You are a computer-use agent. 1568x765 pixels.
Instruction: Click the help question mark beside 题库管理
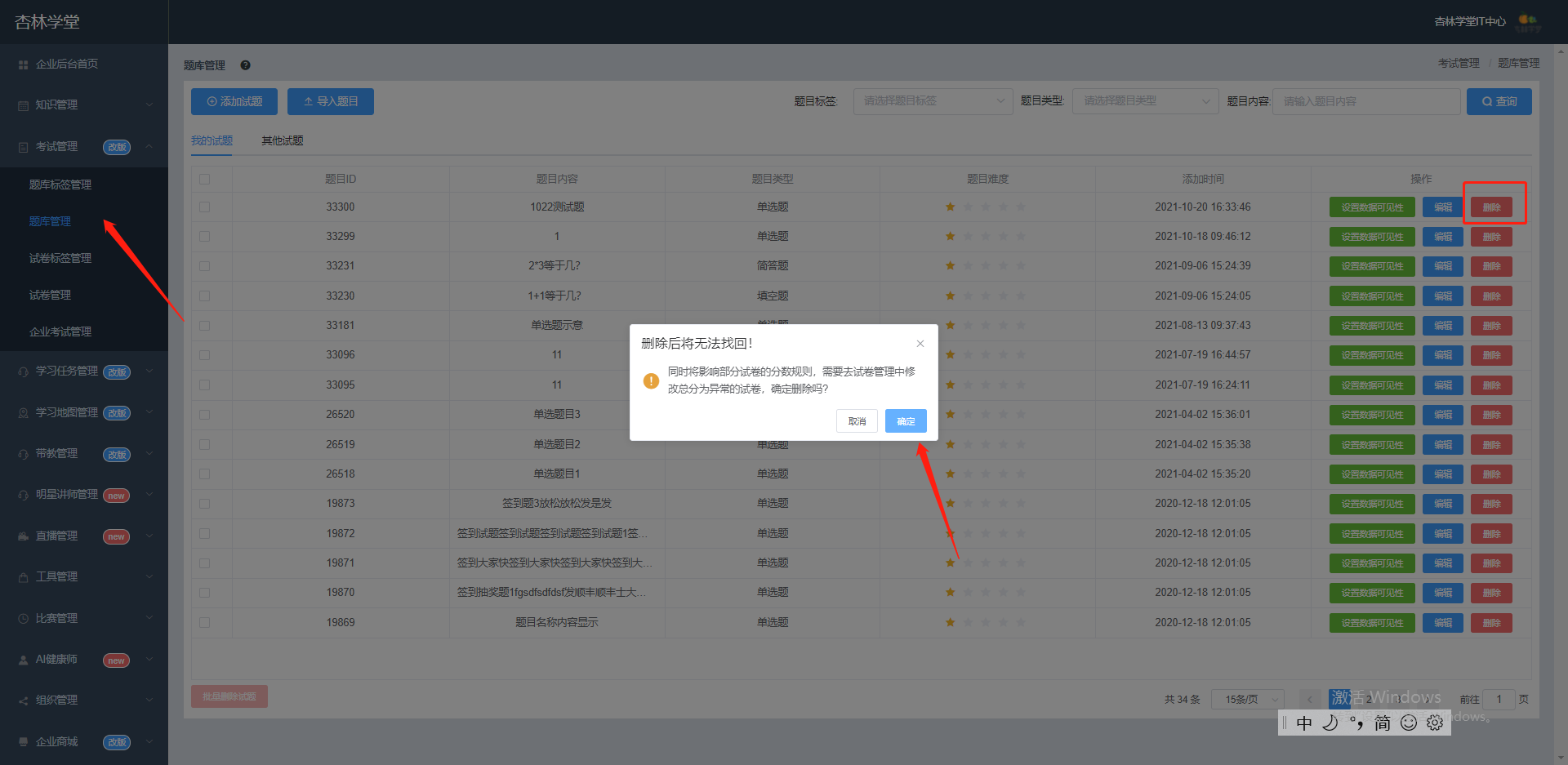tap(245, 65)
